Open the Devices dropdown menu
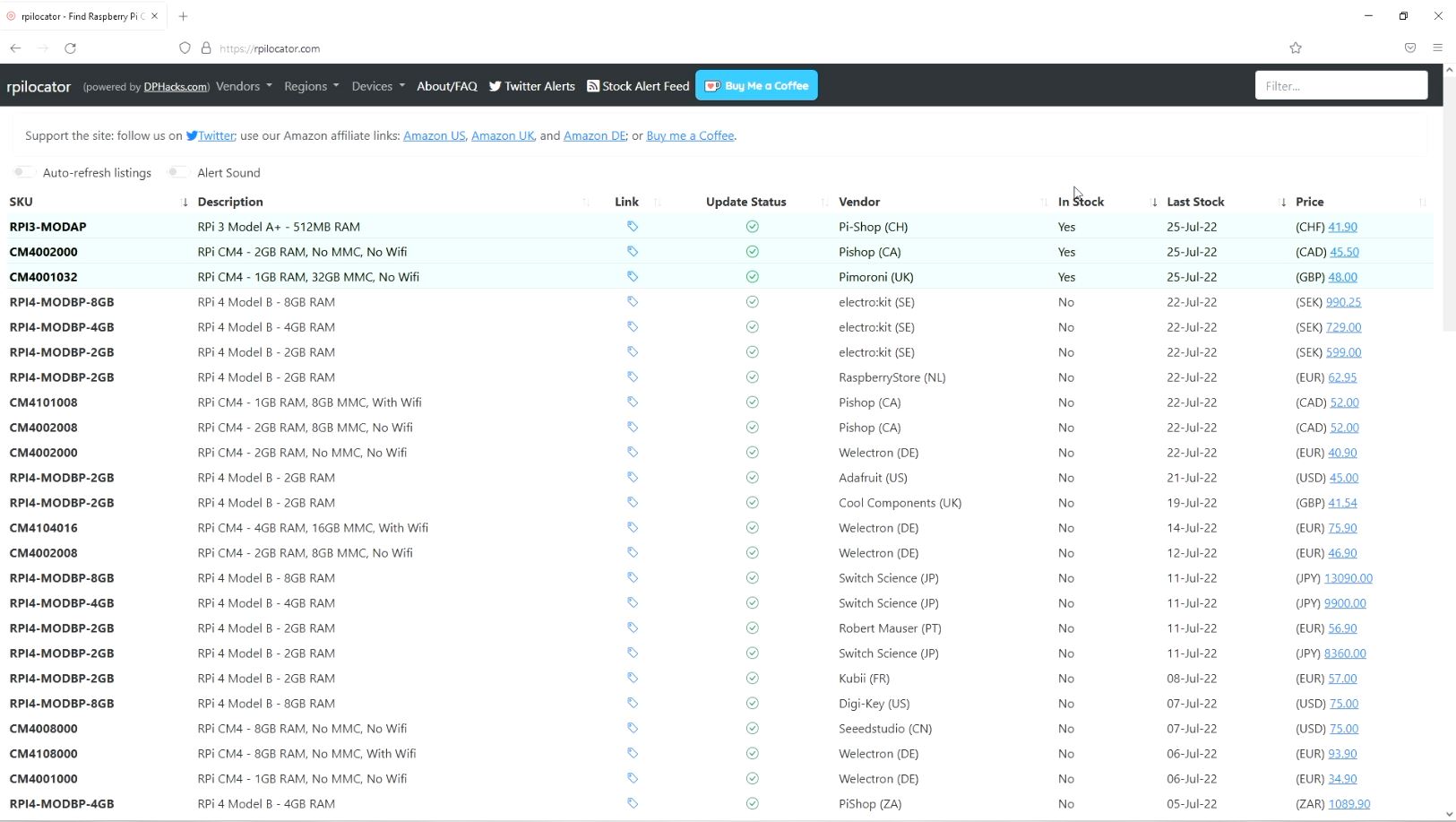Screen dimensions: 1456x822 click(377, 86)
